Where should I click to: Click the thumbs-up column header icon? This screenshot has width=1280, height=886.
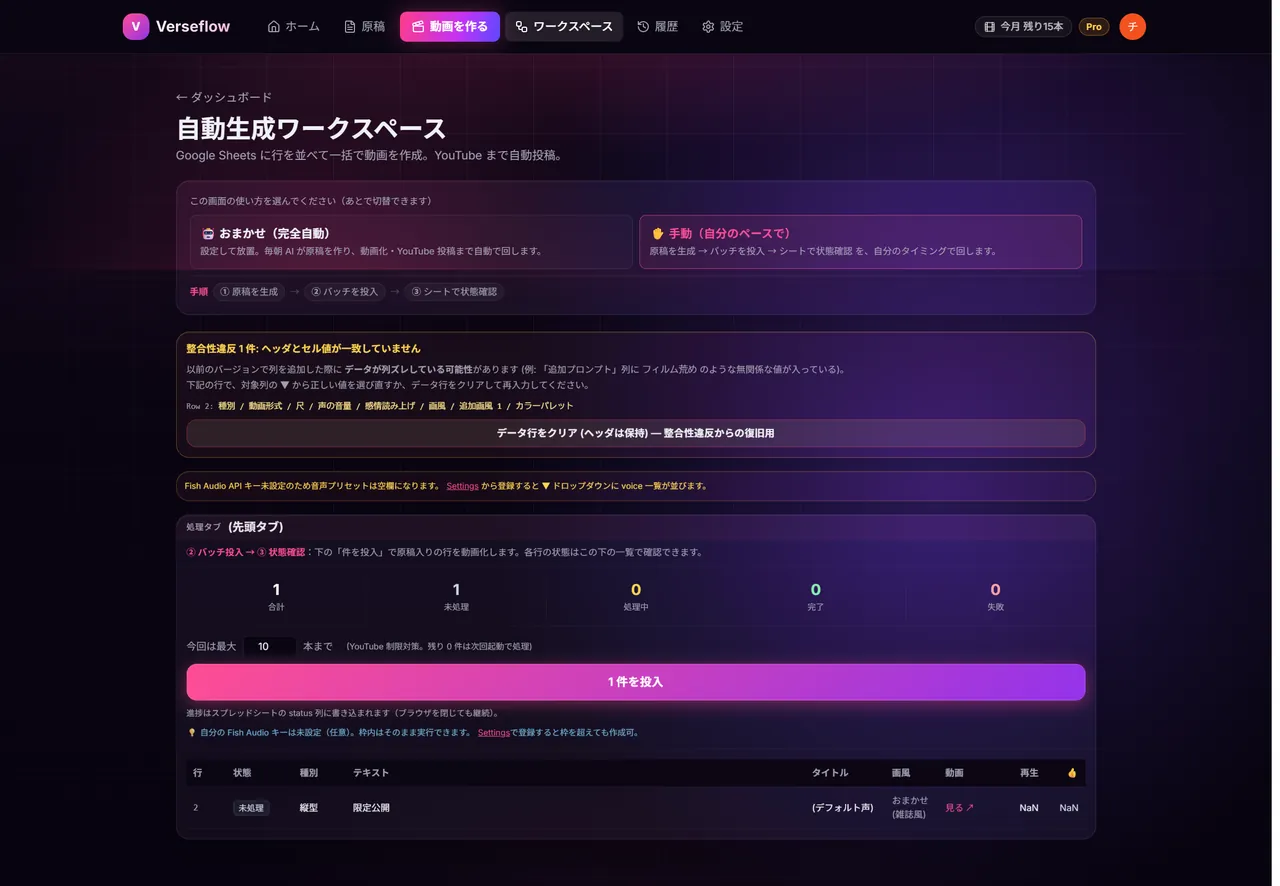click(x=1072, y=773)
